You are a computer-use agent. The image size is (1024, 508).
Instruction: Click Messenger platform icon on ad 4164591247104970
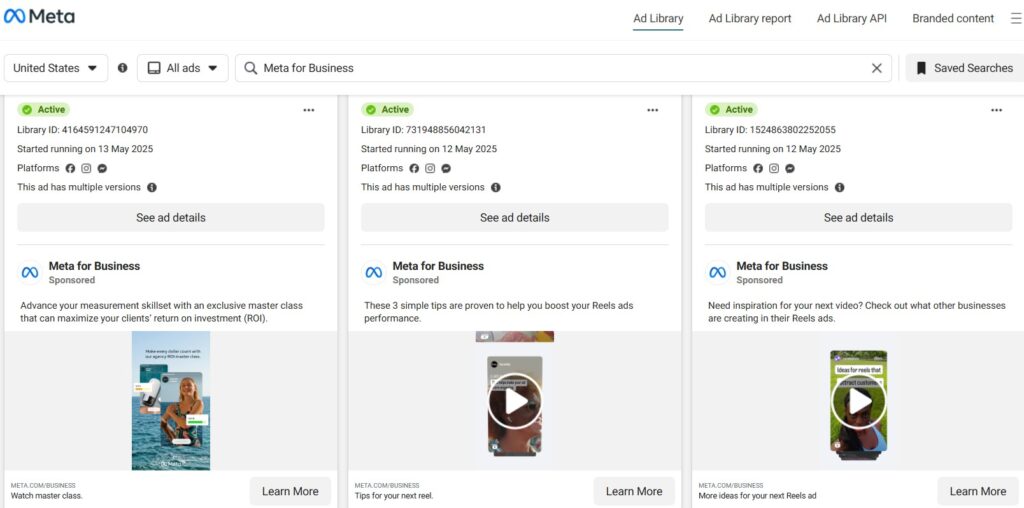pyautogui.click(x=103, y=168)
